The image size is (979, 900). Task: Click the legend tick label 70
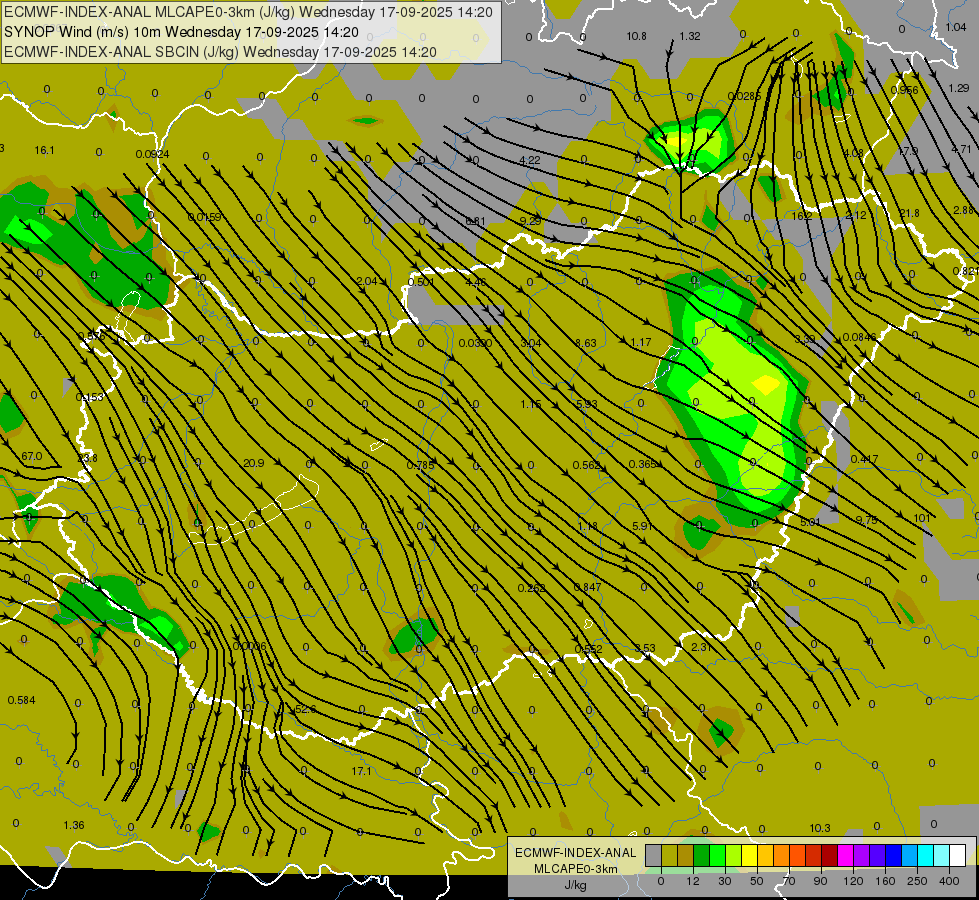789,881
